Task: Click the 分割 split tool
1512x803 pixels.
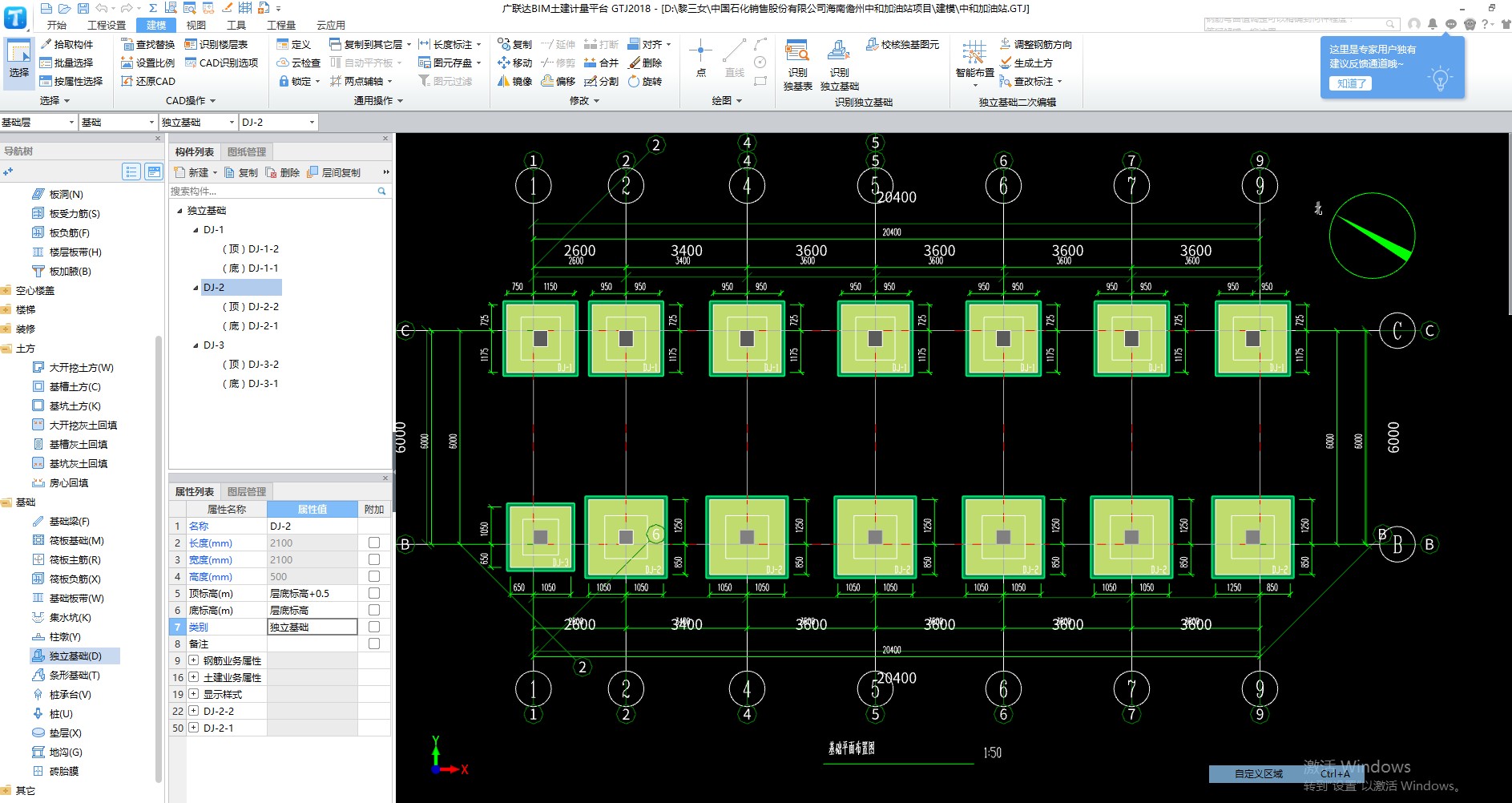Action: tap(602, 81)
